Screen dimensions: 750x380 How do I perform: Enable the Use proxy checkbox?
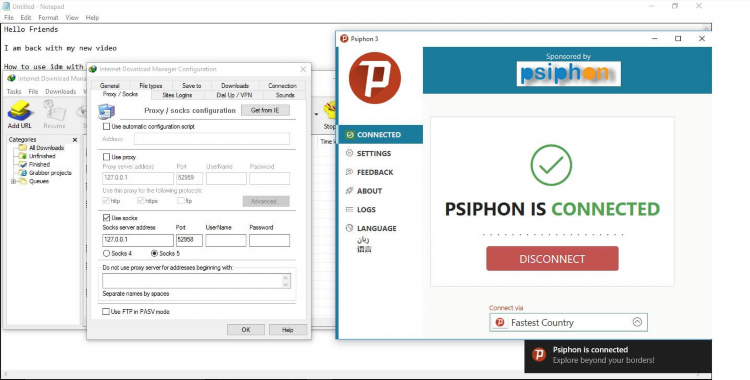click(x=106, y=156)
